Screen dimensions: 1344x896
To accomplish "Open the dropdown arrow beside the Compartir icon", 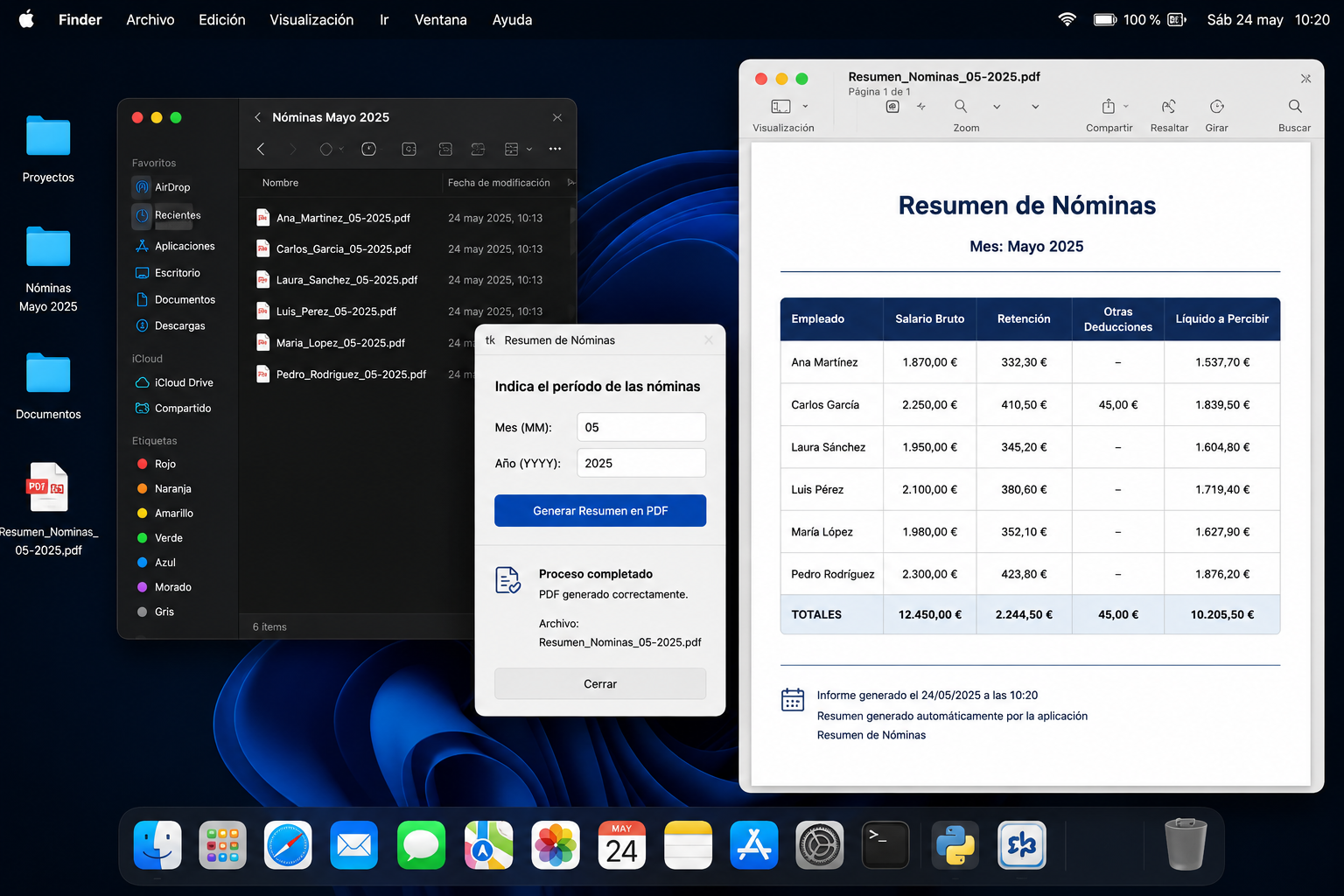I will coord(1126,107).
